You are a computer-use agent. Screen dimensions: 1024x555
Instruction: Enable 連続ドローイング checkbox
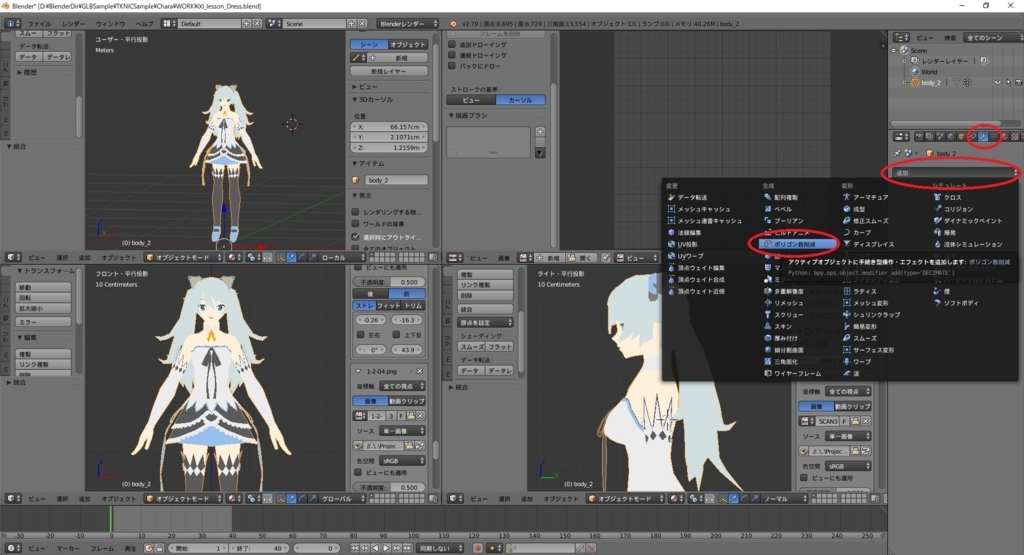click(452, 55)
